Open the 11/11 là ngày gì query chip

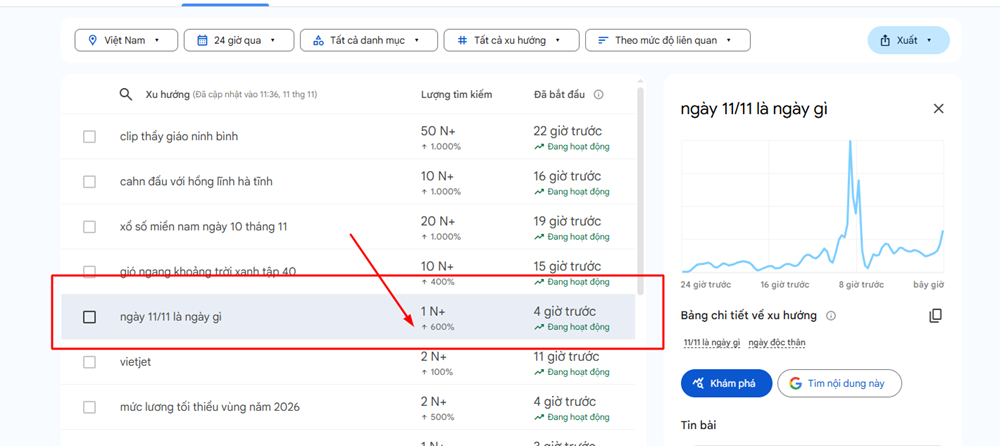click(x=711, y=343)
